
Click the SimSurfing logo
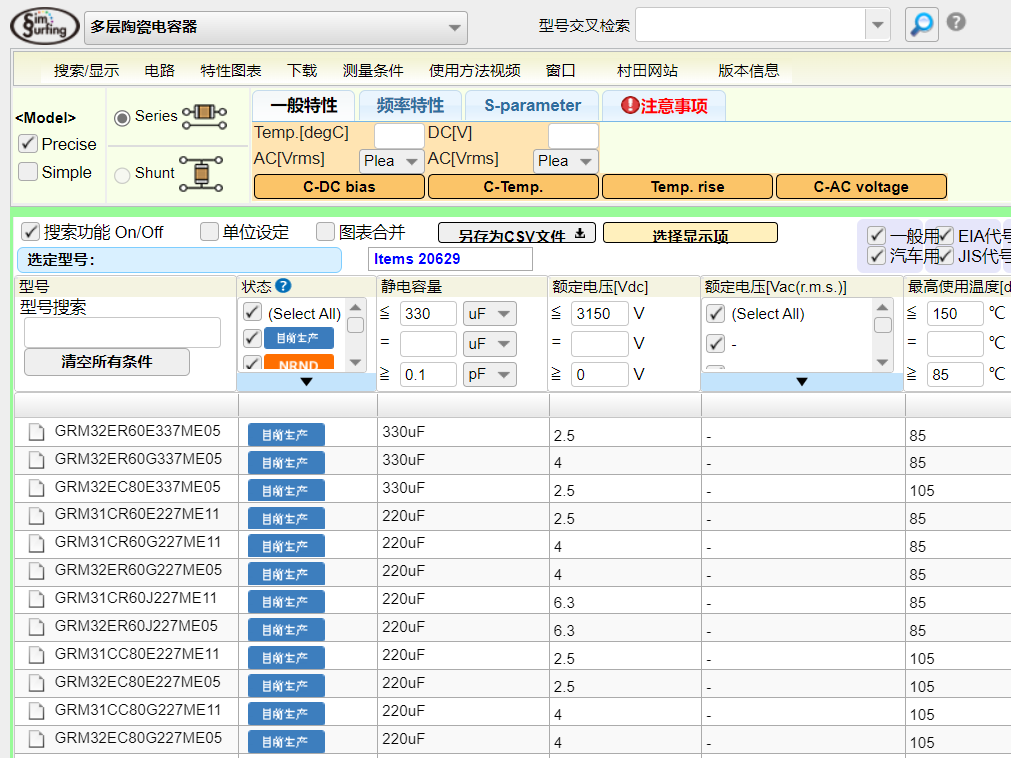pyautogui.click(x=44, y=25)
